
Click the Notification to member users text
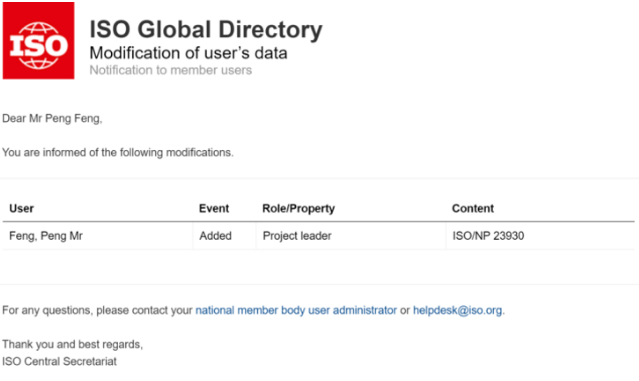coord(171,70)
